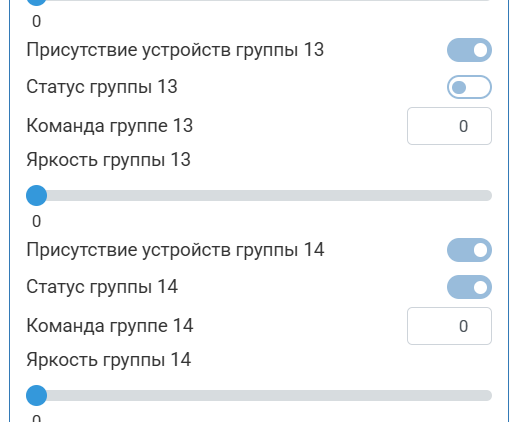Click the Статус группы 14 label
512x422 pixels.
tap(102, 287)
